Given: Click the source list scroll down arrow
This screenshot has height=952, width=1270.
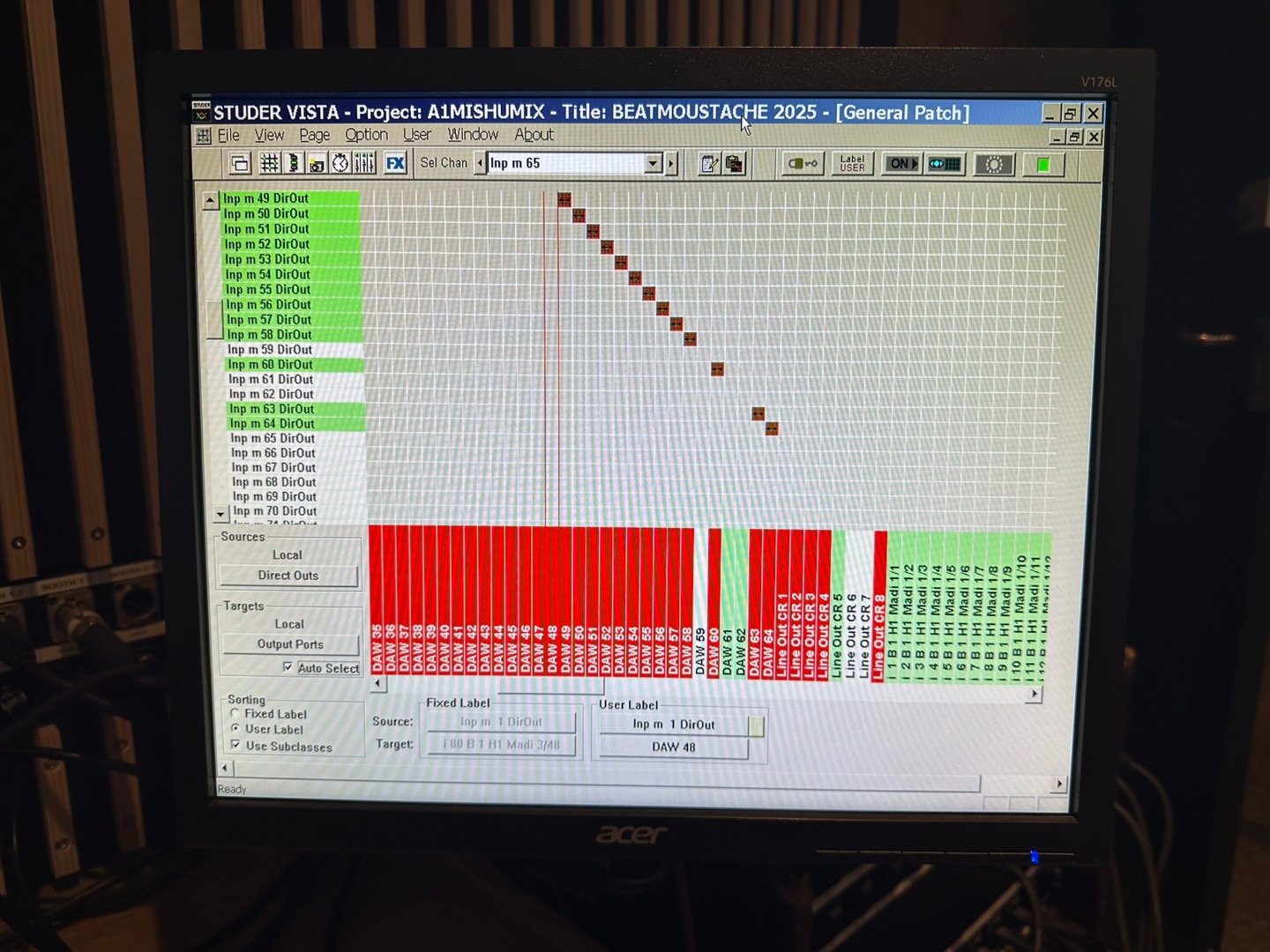Looking at the screenshot, I should point(220,513).
